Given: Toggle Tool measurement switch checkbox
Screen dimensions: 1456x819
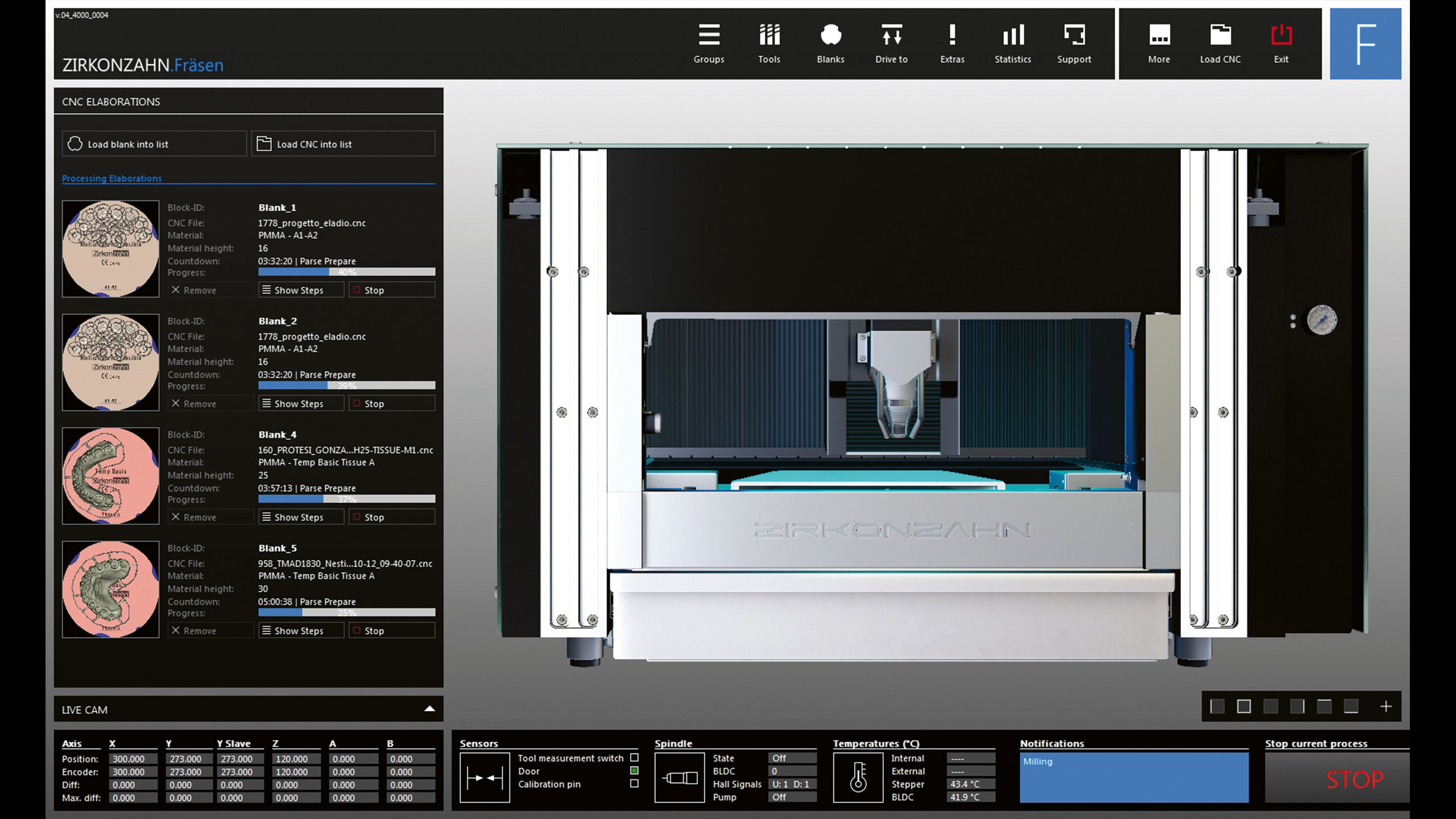Looking at the screenshot, I should 634,758.
